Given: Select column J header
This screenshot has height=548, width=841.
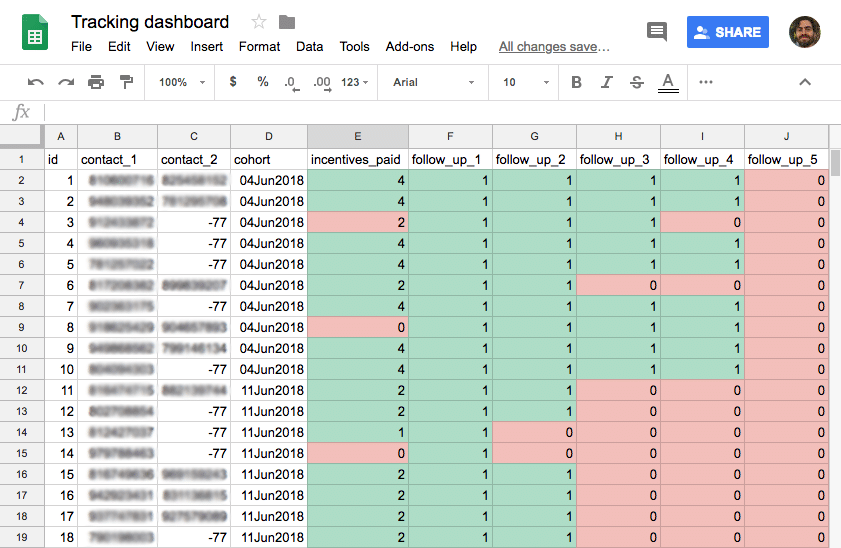Looking at the screenshot, I should point(786,136).
